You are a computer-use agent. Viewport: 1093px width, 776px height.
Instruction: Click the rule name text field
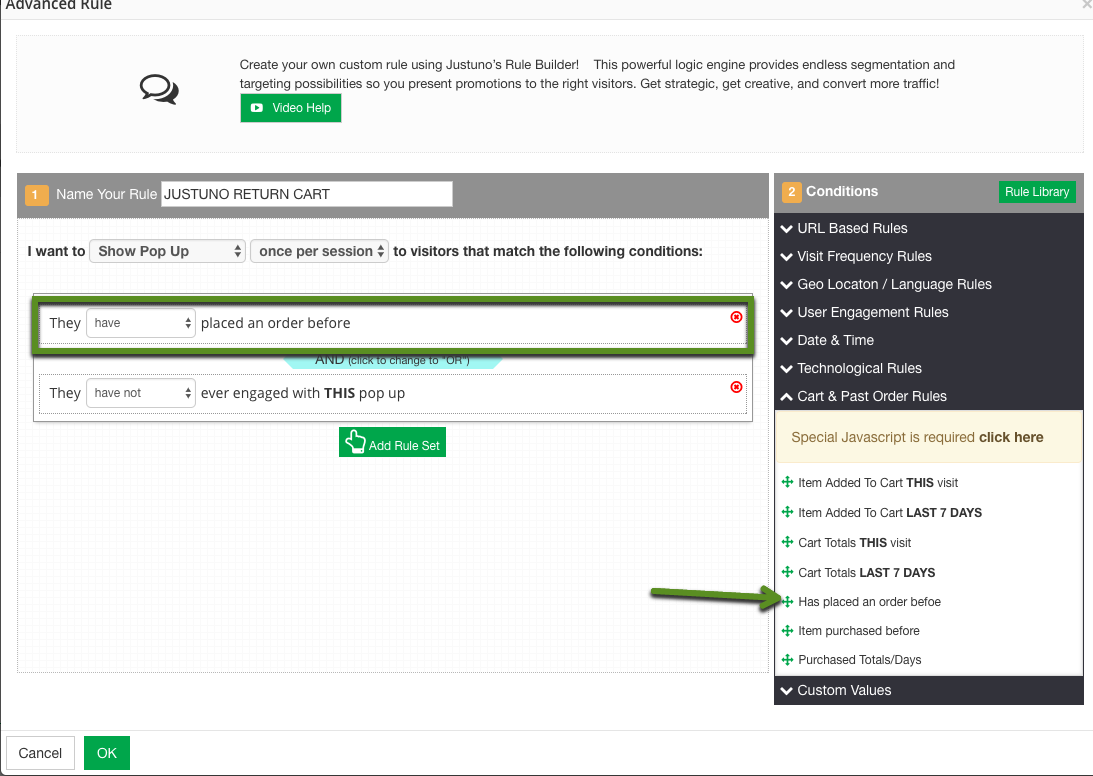click(306, 194)
